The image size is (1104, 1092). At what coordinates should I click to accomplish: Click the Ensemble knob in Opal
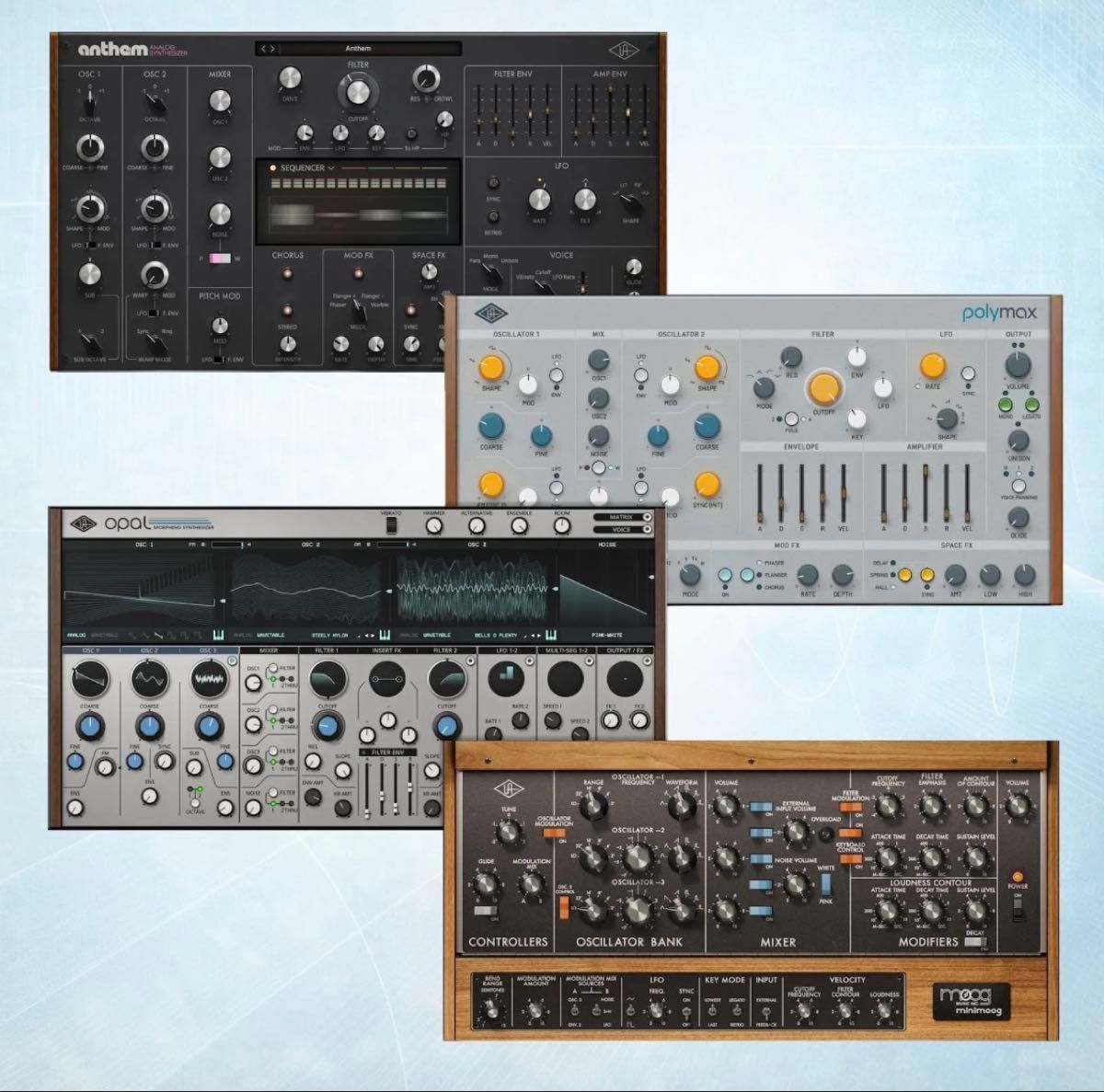click(x=520, y=525)
